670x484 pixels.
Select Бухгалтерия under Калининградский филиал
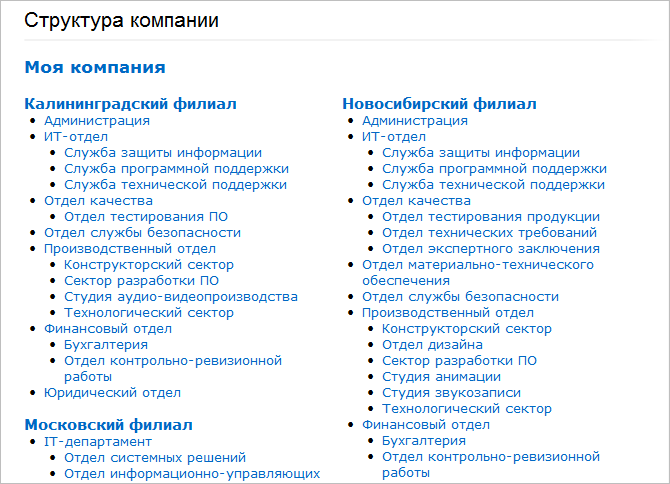(x=106, y=345)
